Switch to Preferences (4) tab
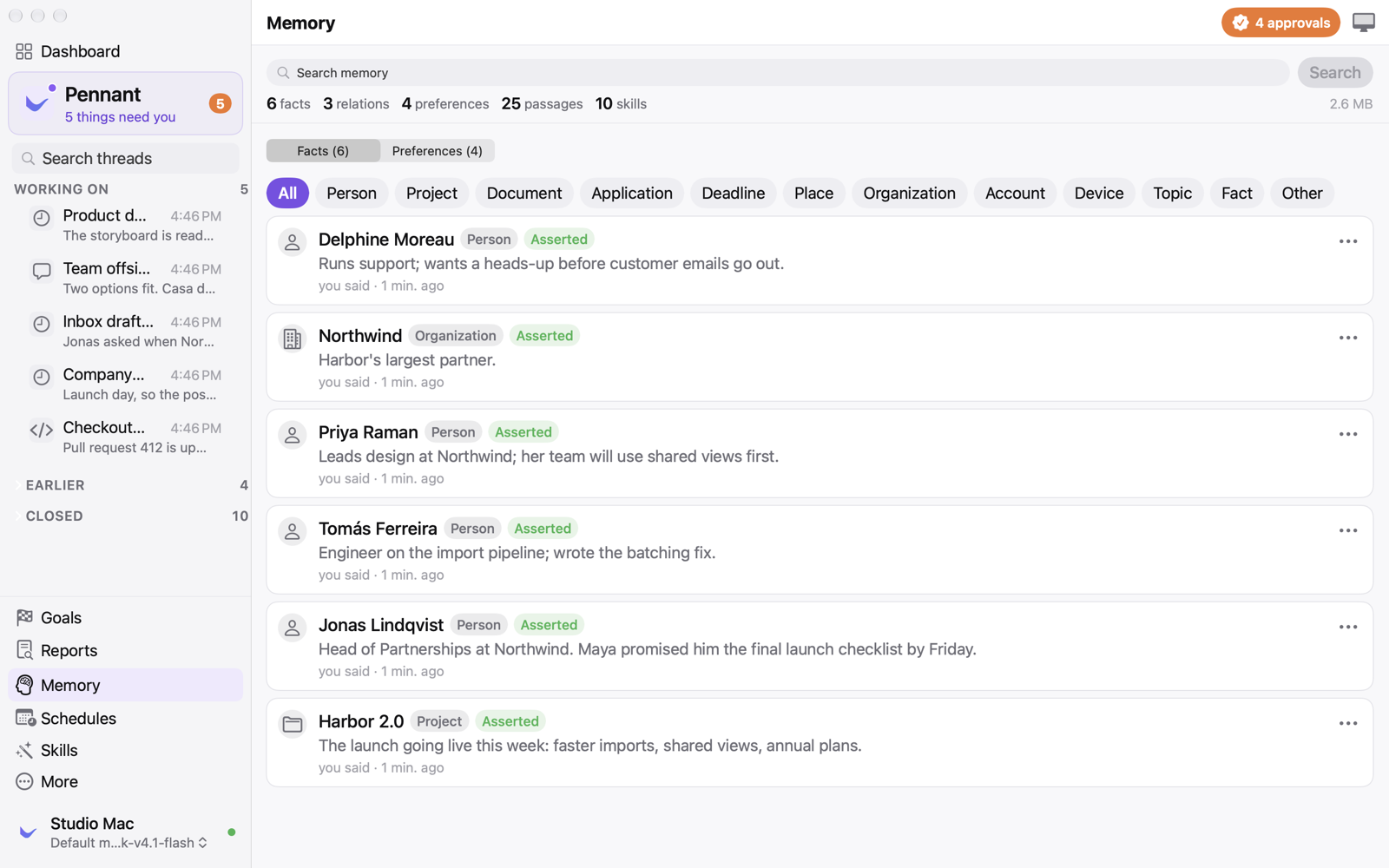Screen dimensions: 1389x868 [x=437, y=150]
